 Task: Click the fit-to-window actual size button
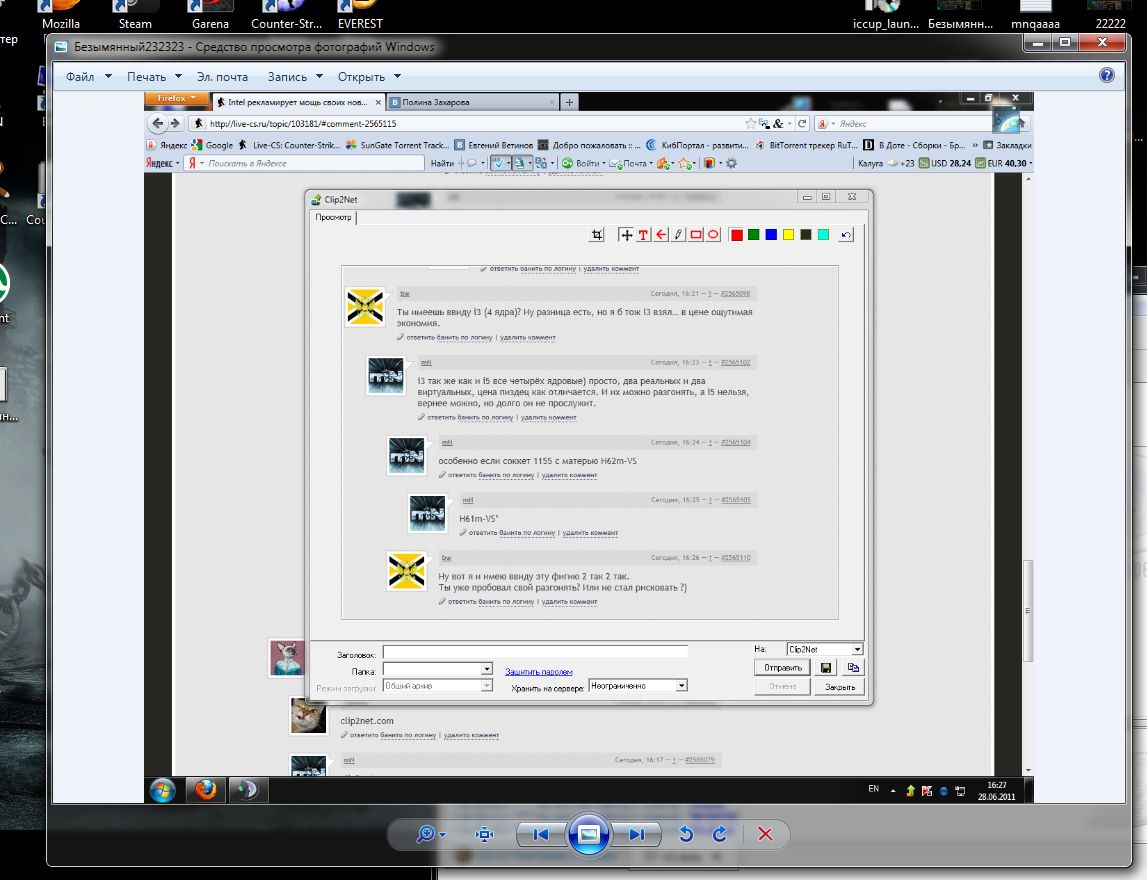tap(484, 834)
